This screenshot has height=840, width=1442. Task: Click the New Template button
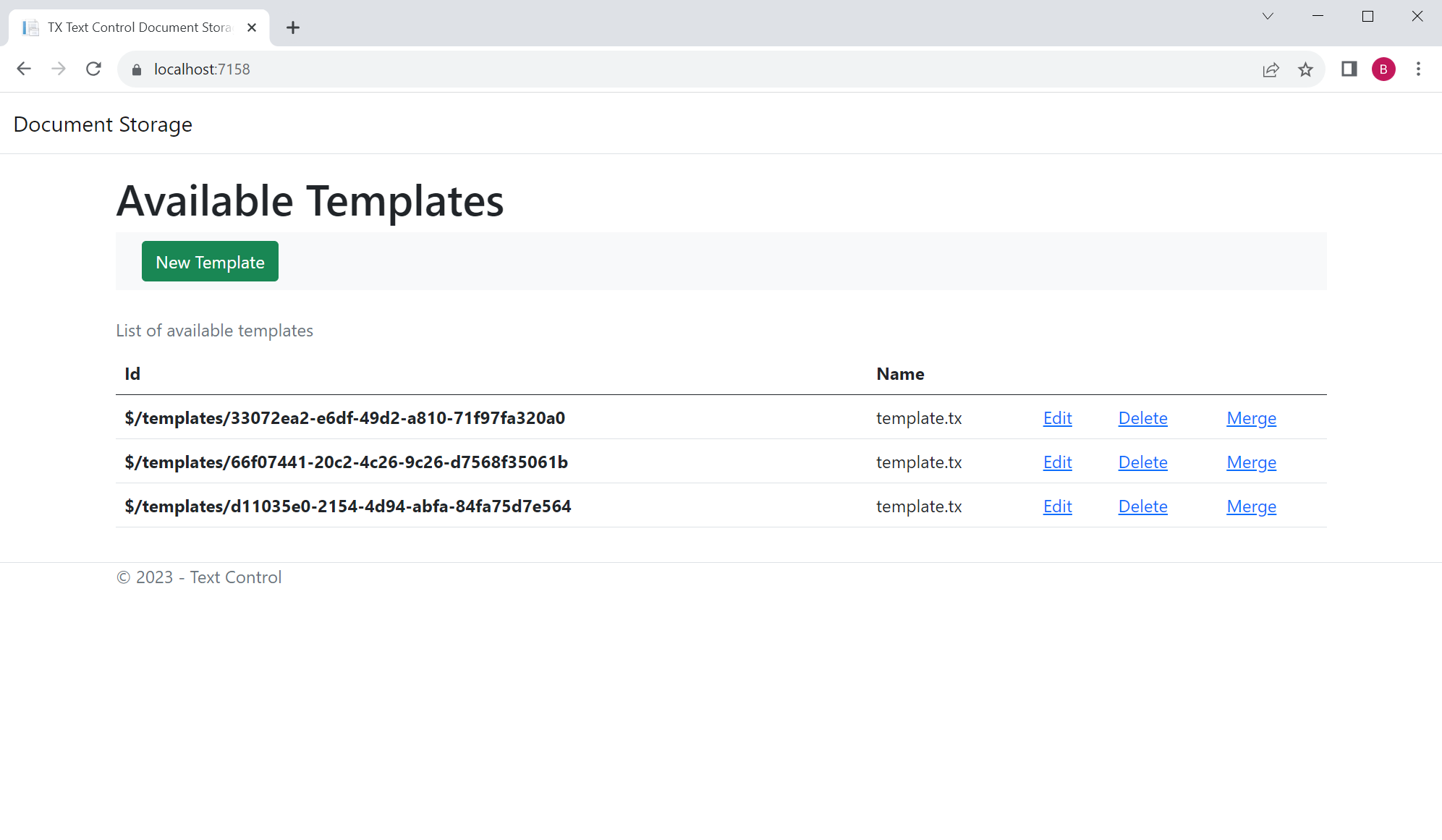pyautogui.click(x=210, y=261)
